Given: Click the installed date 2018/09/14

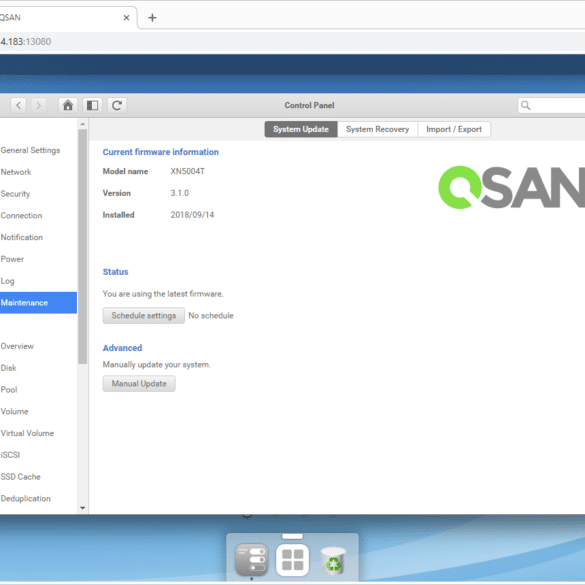Looking at the screenshot, I should 193,215.
